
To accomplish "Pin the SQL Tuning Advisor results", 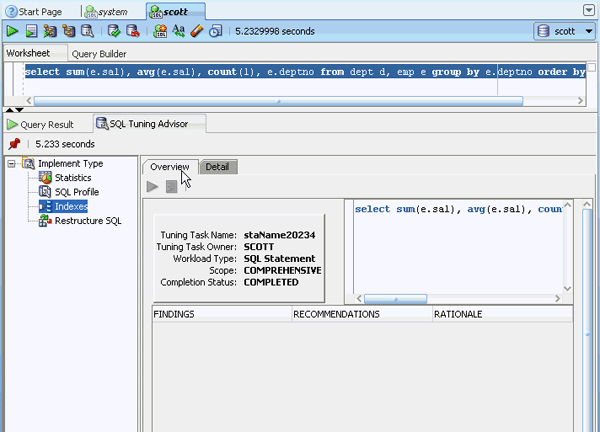I will pos(14,144).
